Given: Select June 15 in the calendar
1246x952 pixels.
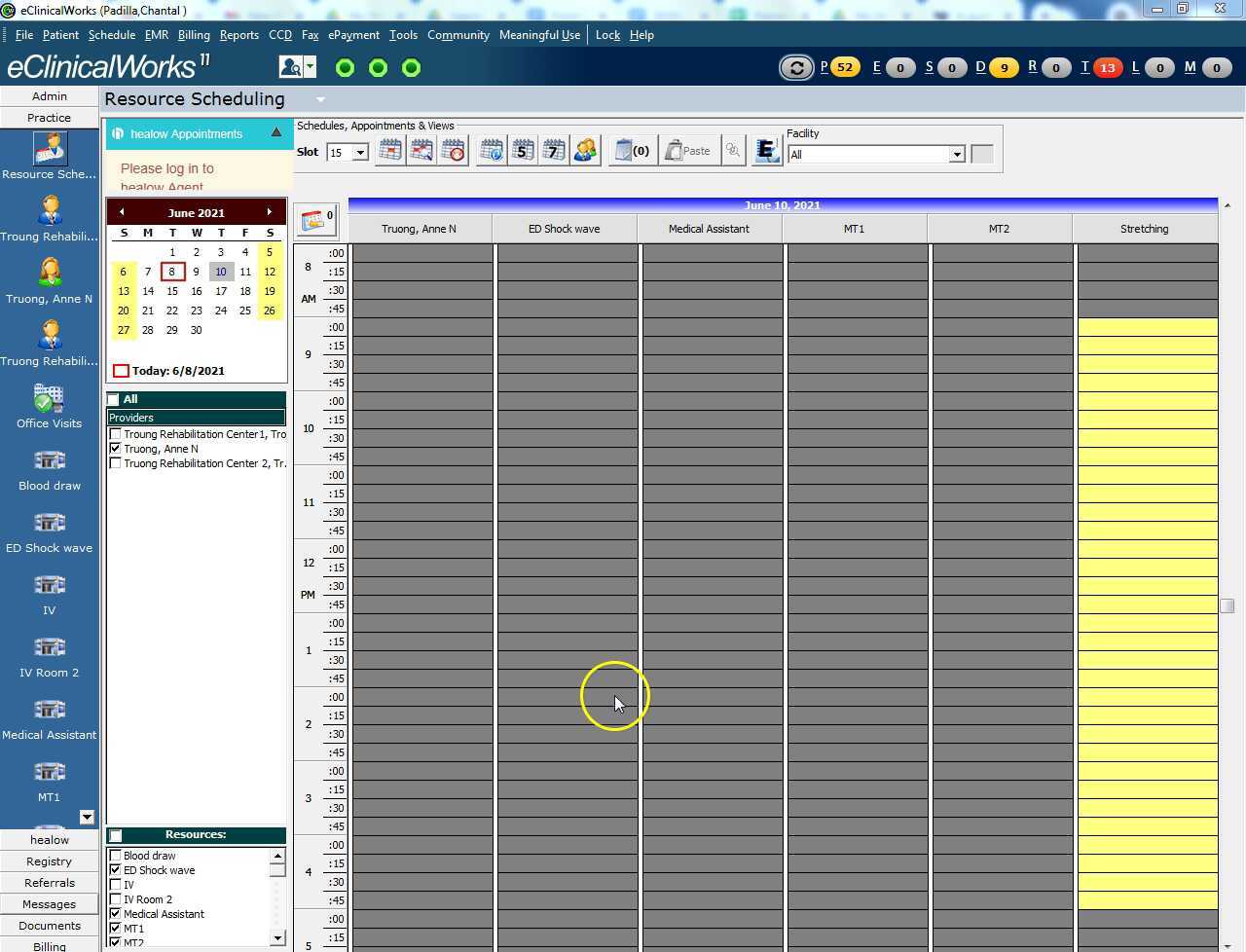Looking at the screenshot, I should point(172,291).
